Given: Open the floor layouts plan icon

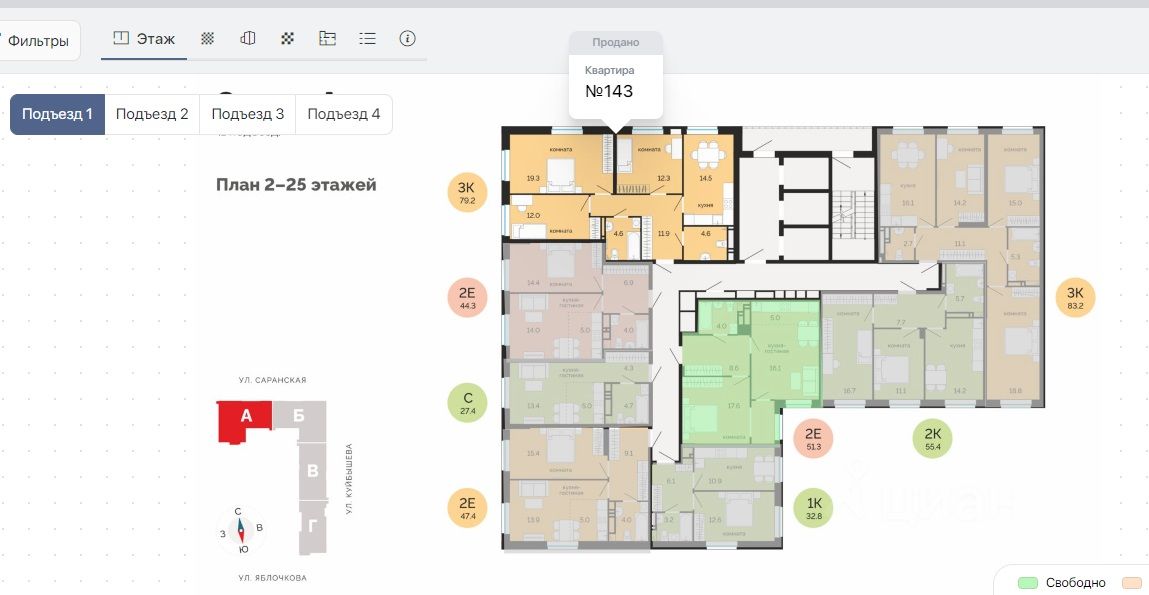Looking at the screenshot, I should click(328, 39).
